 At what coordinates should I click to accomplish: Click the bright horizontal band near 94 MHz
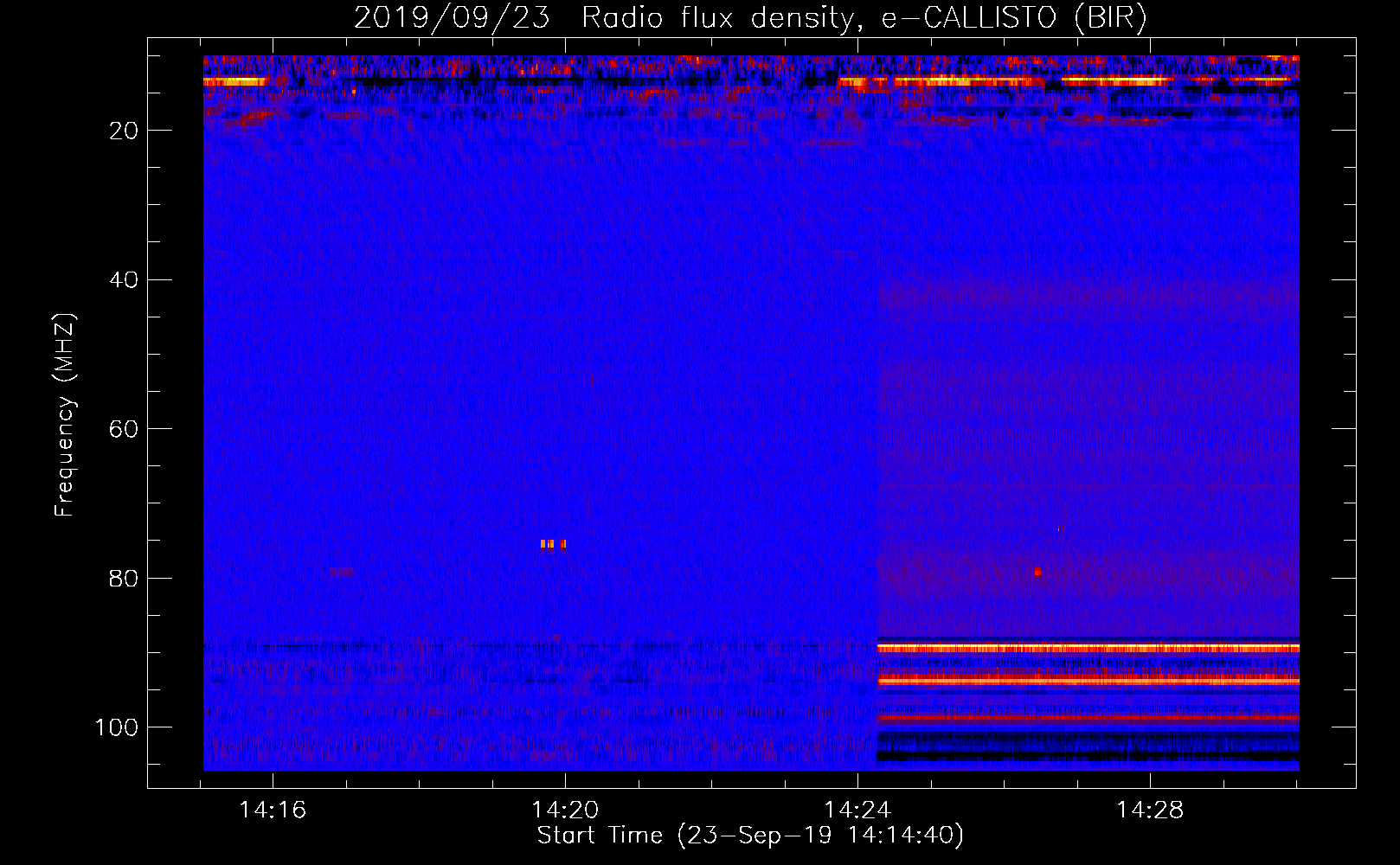pyautogui.click(x=1088, y=681)
